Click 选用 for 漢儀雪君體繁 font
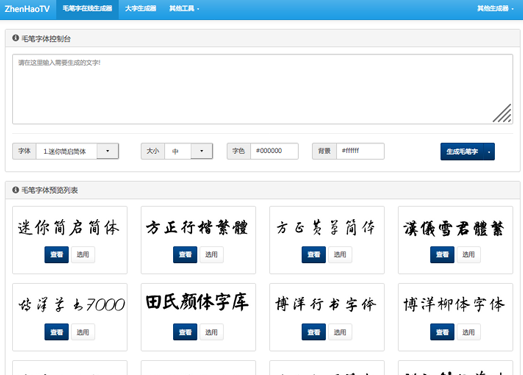 pyautogui.click(x=468, y=255)
